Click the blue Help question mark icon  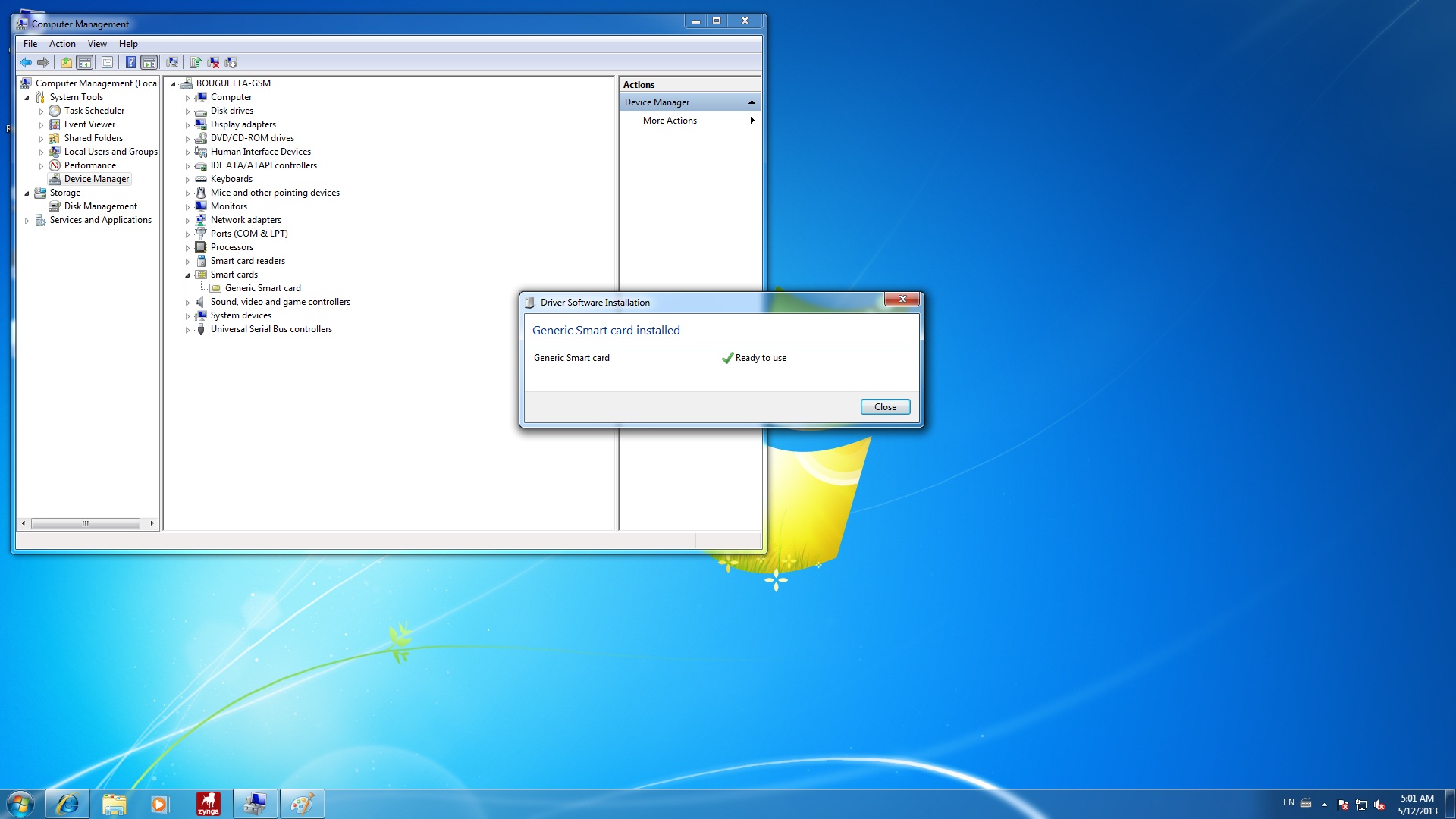[x=130, y=63]
